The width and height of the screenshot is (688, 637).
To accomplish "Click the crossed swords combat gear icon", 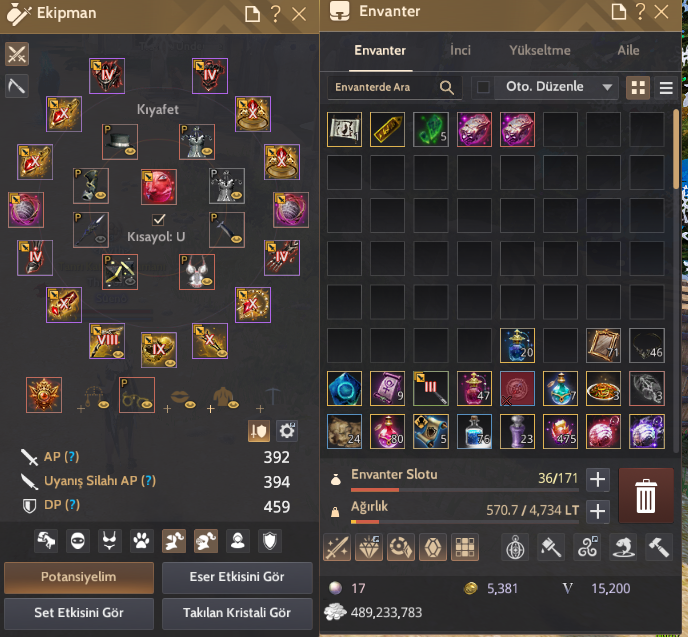I will coord(17,54).
